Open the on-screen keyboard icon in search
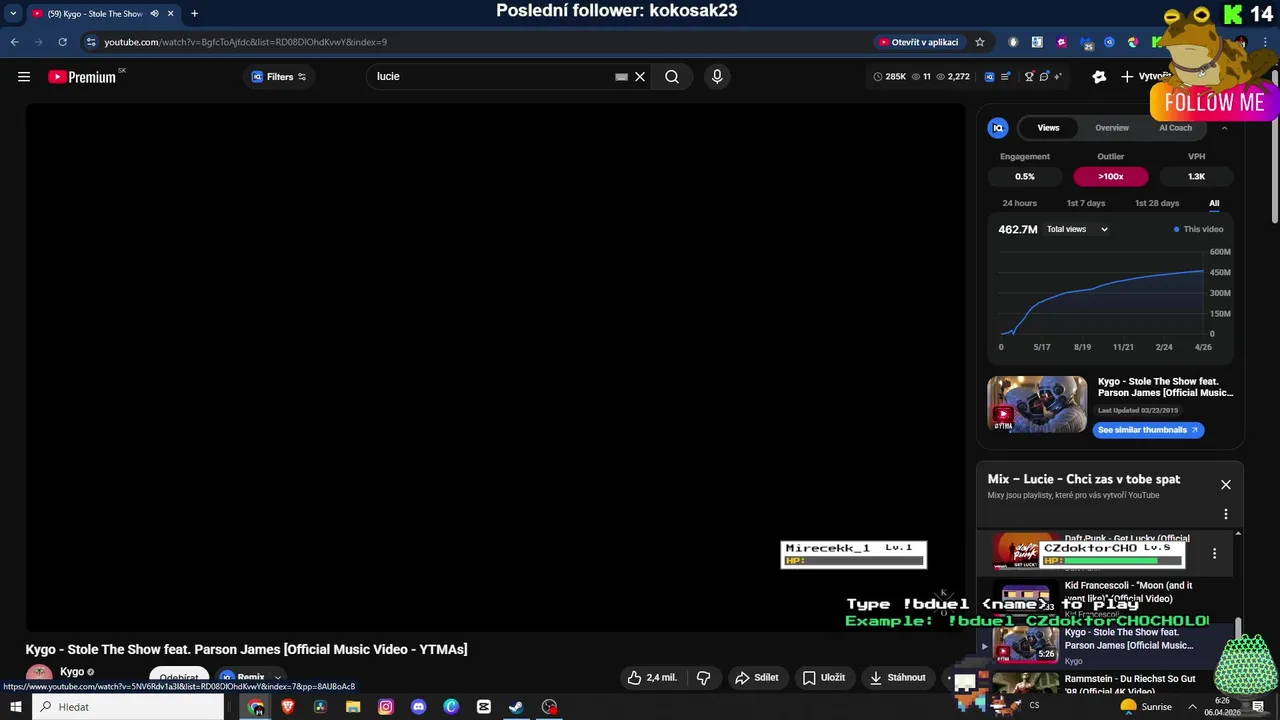Viewport: 1280px width, 720px height. tap(621, 77)
